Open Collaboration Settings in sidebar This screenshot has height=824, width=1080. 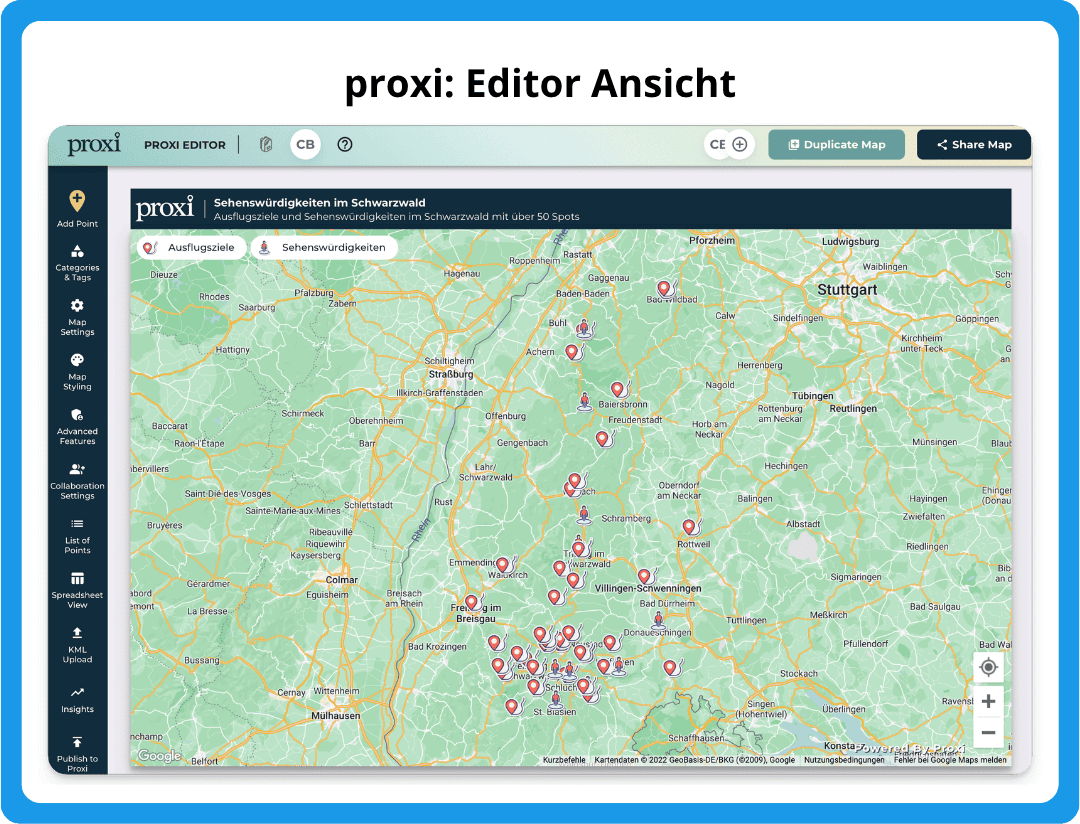pos(77,481)
